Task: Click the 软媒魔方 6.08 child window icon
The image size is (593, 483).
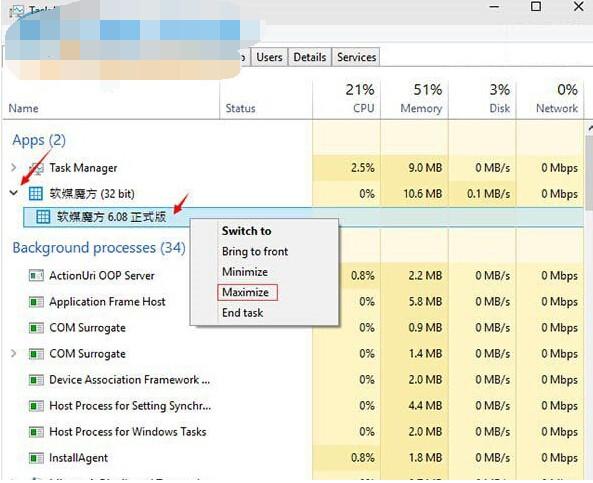Action: [x=43, y=217]
